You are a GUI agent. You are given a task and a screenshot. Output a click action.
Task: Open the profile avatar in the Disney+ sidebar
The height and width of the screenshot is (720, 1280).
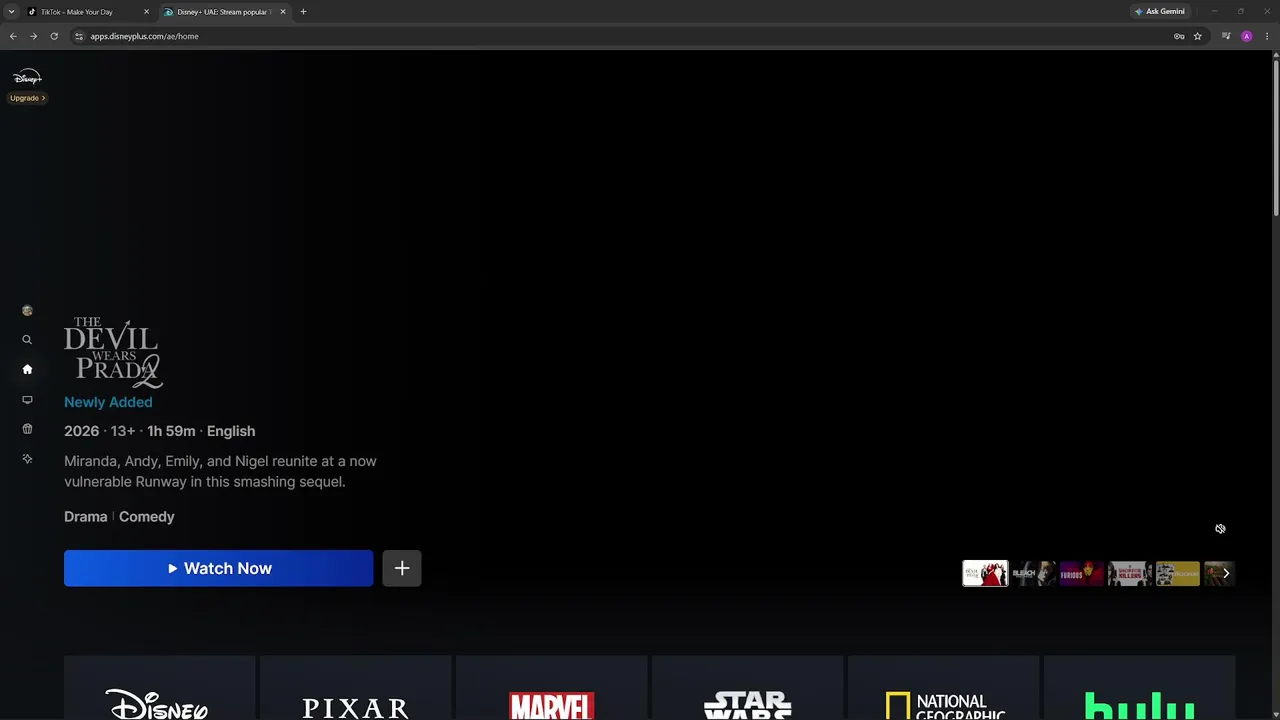(27, 310)
